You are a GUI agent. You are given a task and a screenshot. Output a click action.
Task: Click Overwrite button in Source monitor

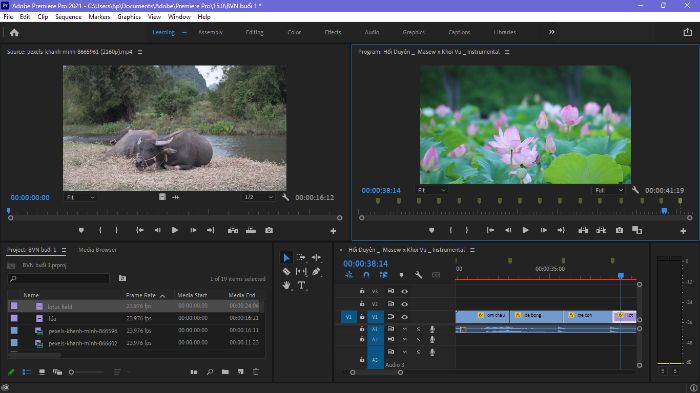[x=251, y=230]
